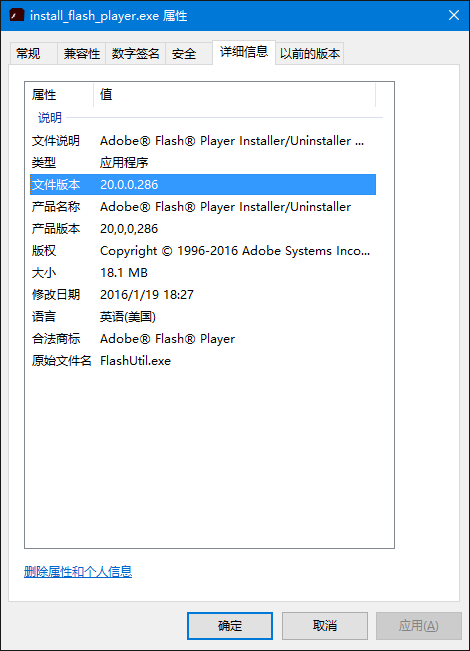Click the Flash installer icon in title bar
The height and width of the screenshot is (651, 470).
click(x=17, y=15)
